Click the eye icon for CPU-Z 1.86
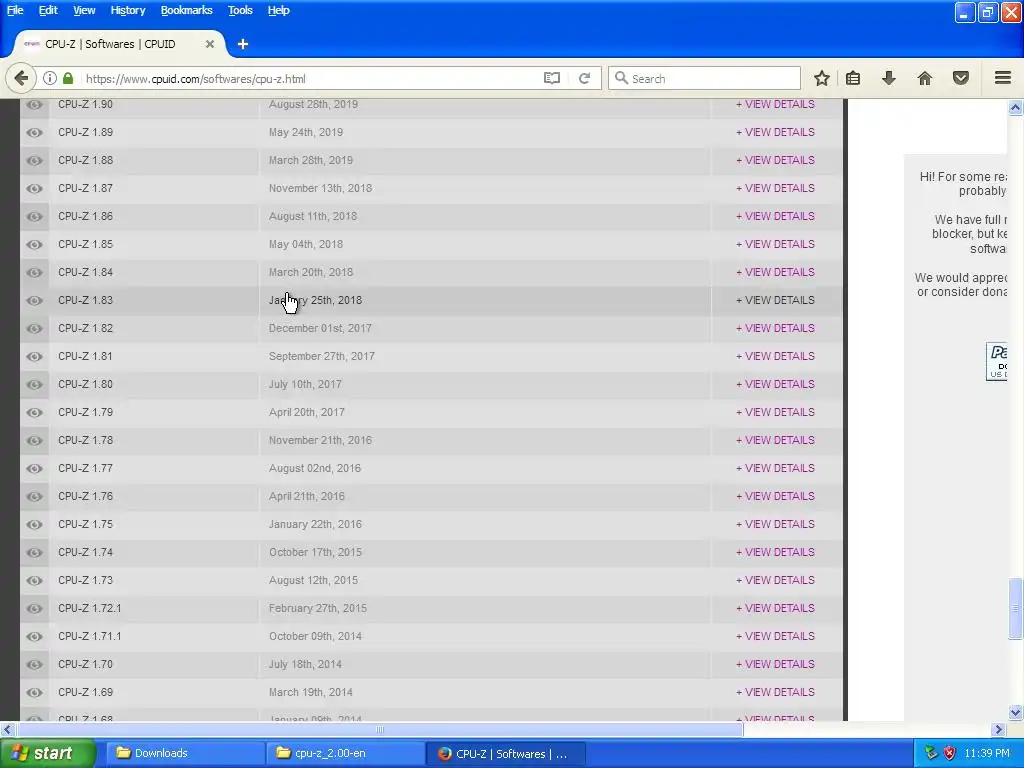This screenshot has width=1024, height=768. coord(35,216)
